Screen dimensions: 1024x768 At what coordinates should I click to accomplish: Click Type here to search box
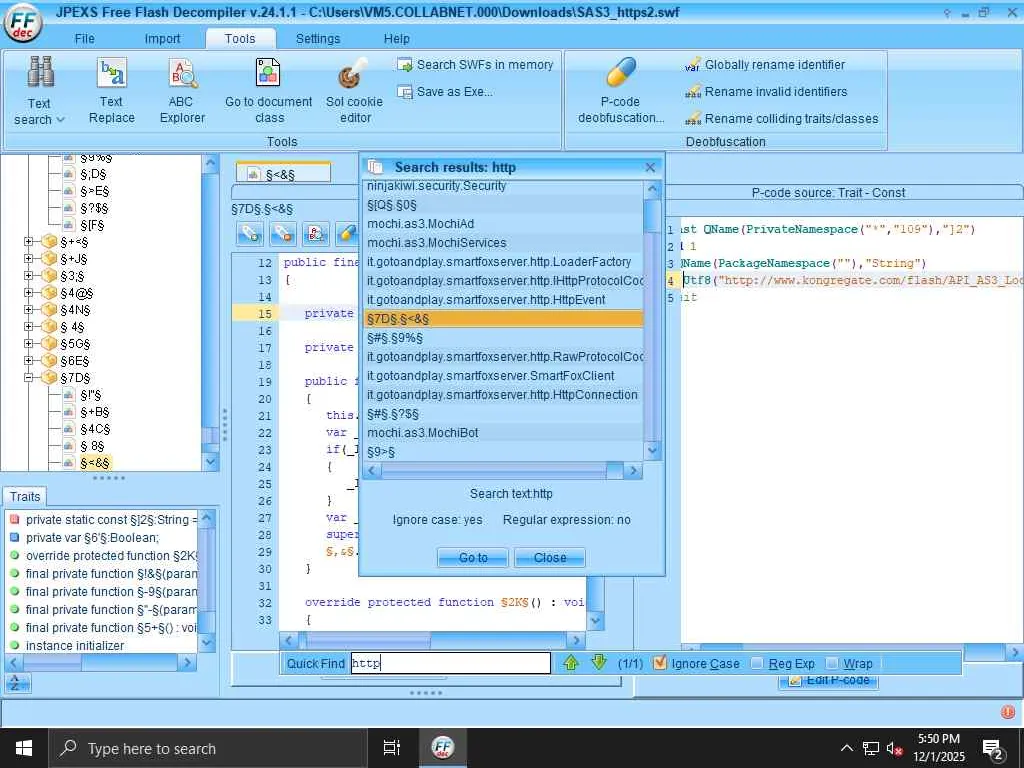[208, 748]
